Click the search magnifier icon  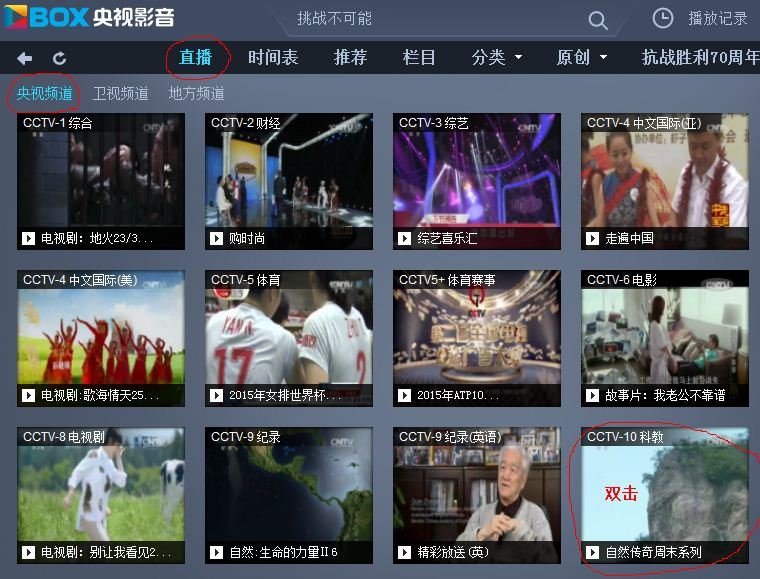click(598, 20)
